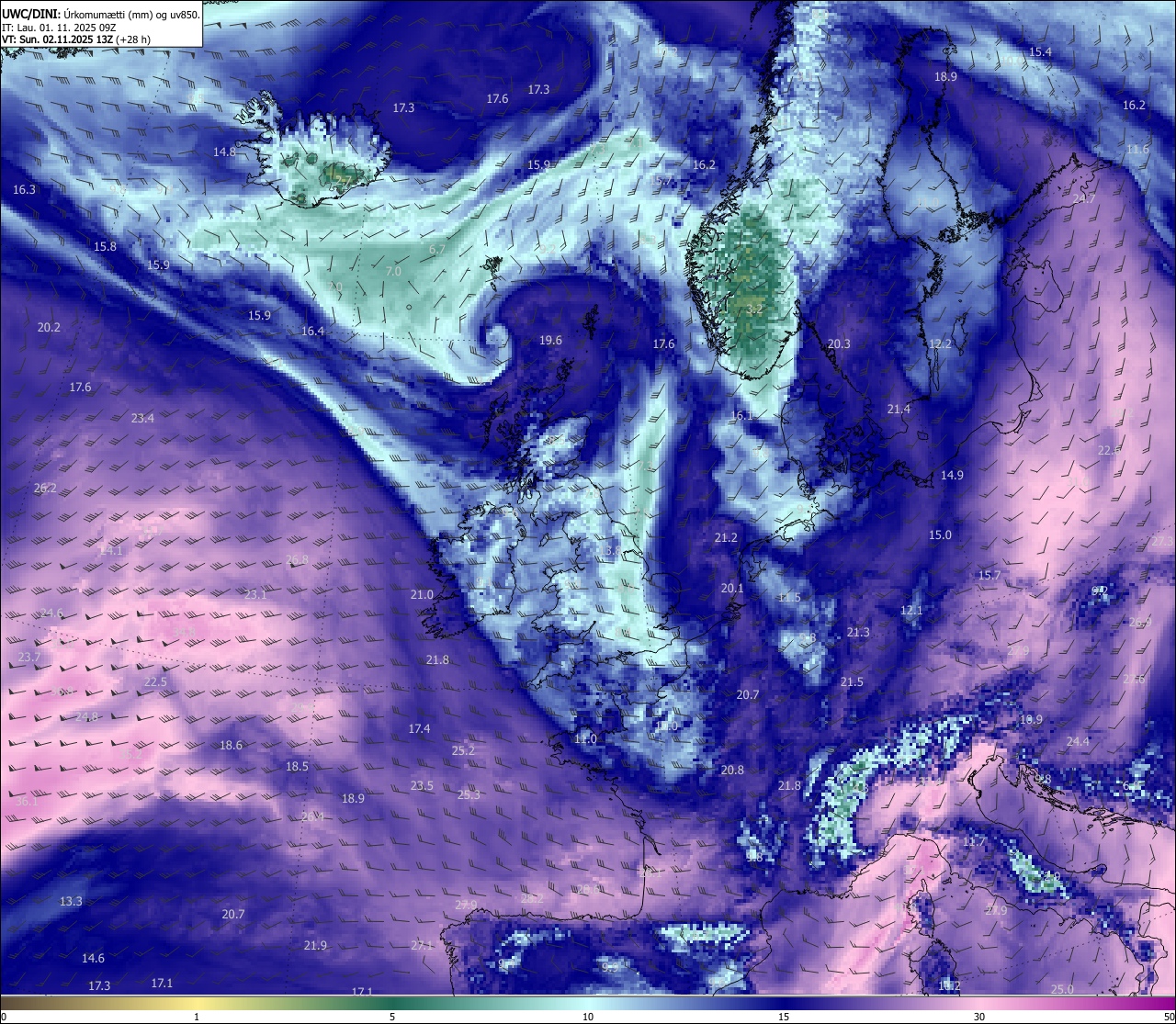Click the 12.2 value label on the map

coord(940,344)
